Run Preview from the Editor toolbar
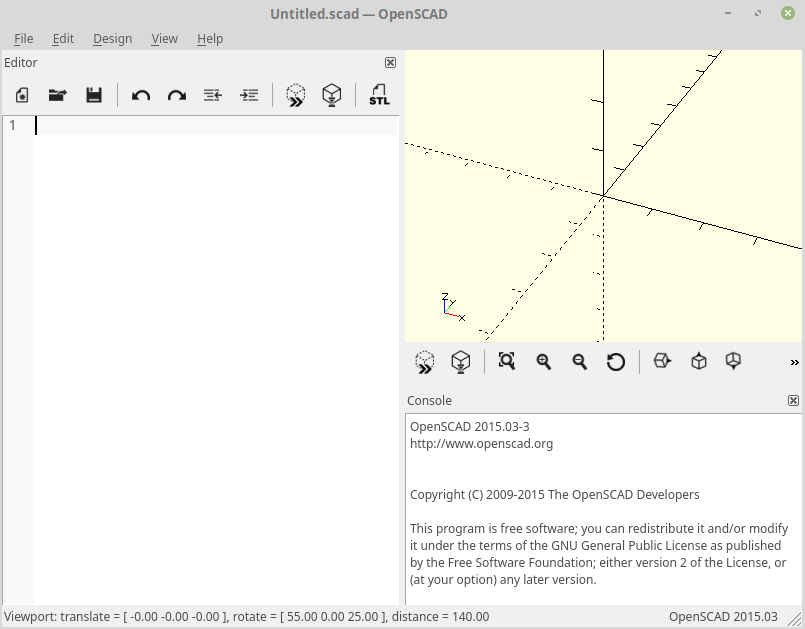The image size is (805, 629). point(296,96)
